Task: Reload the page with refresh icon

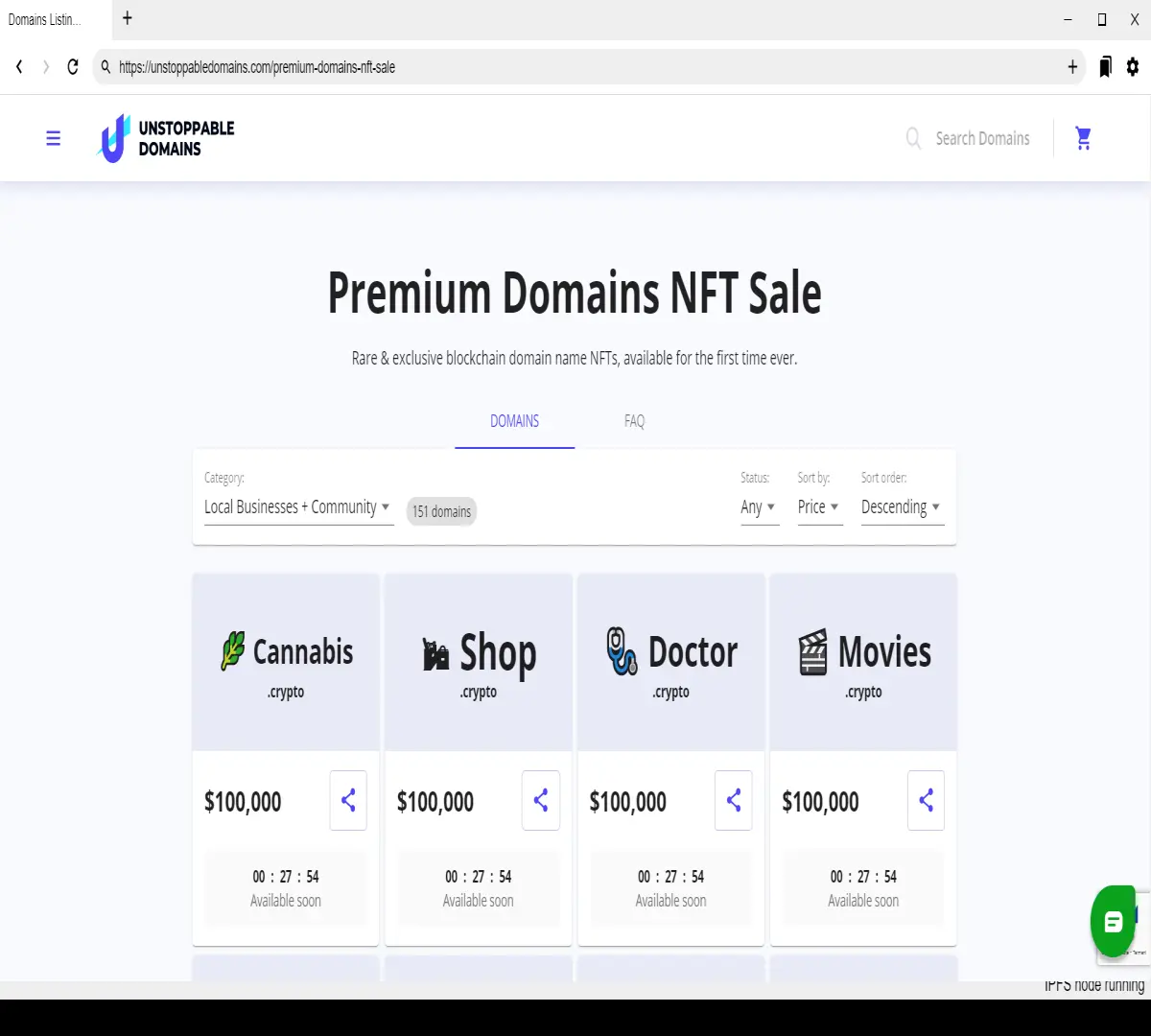Action: [x=73, y=67]
